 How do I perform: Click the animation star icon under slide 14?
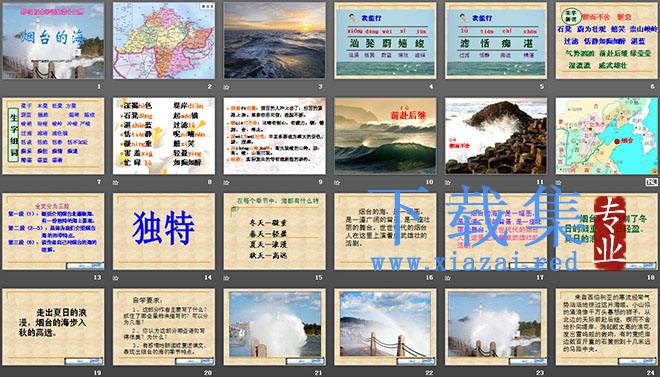(x=116, y=278)
